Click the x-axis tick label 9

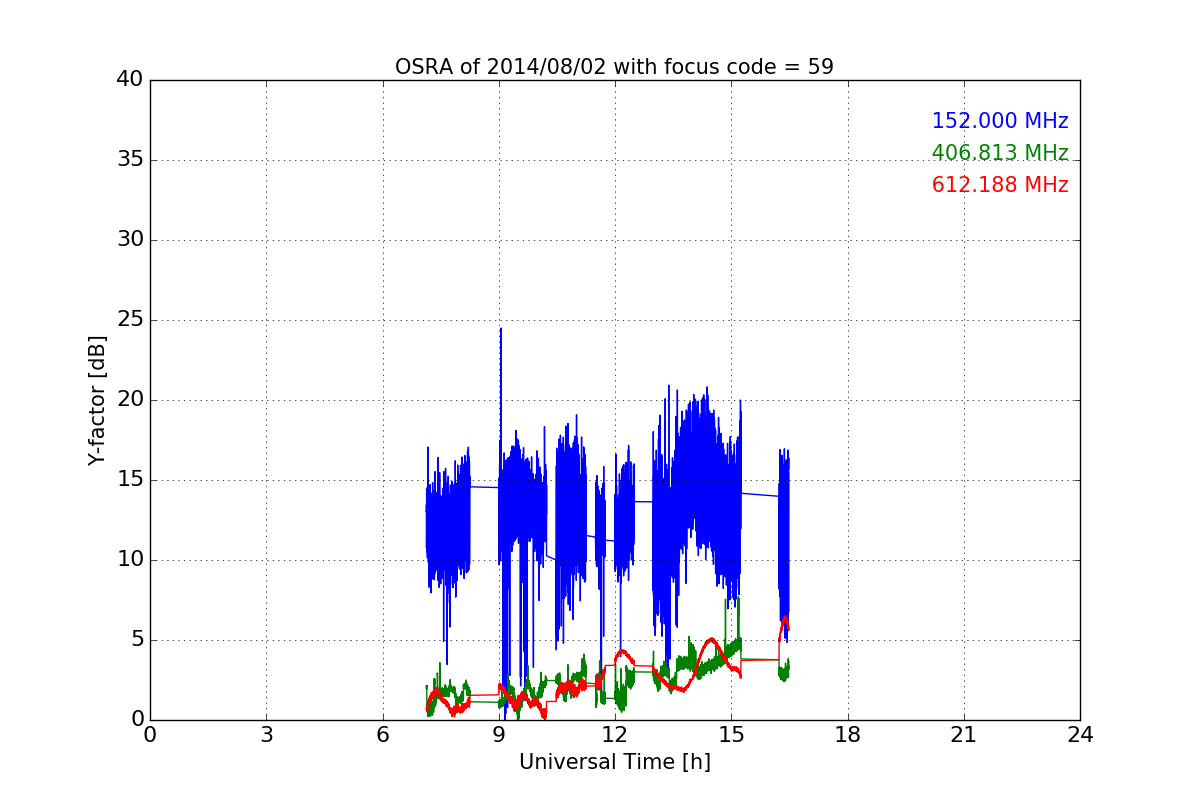coord(499,735)
